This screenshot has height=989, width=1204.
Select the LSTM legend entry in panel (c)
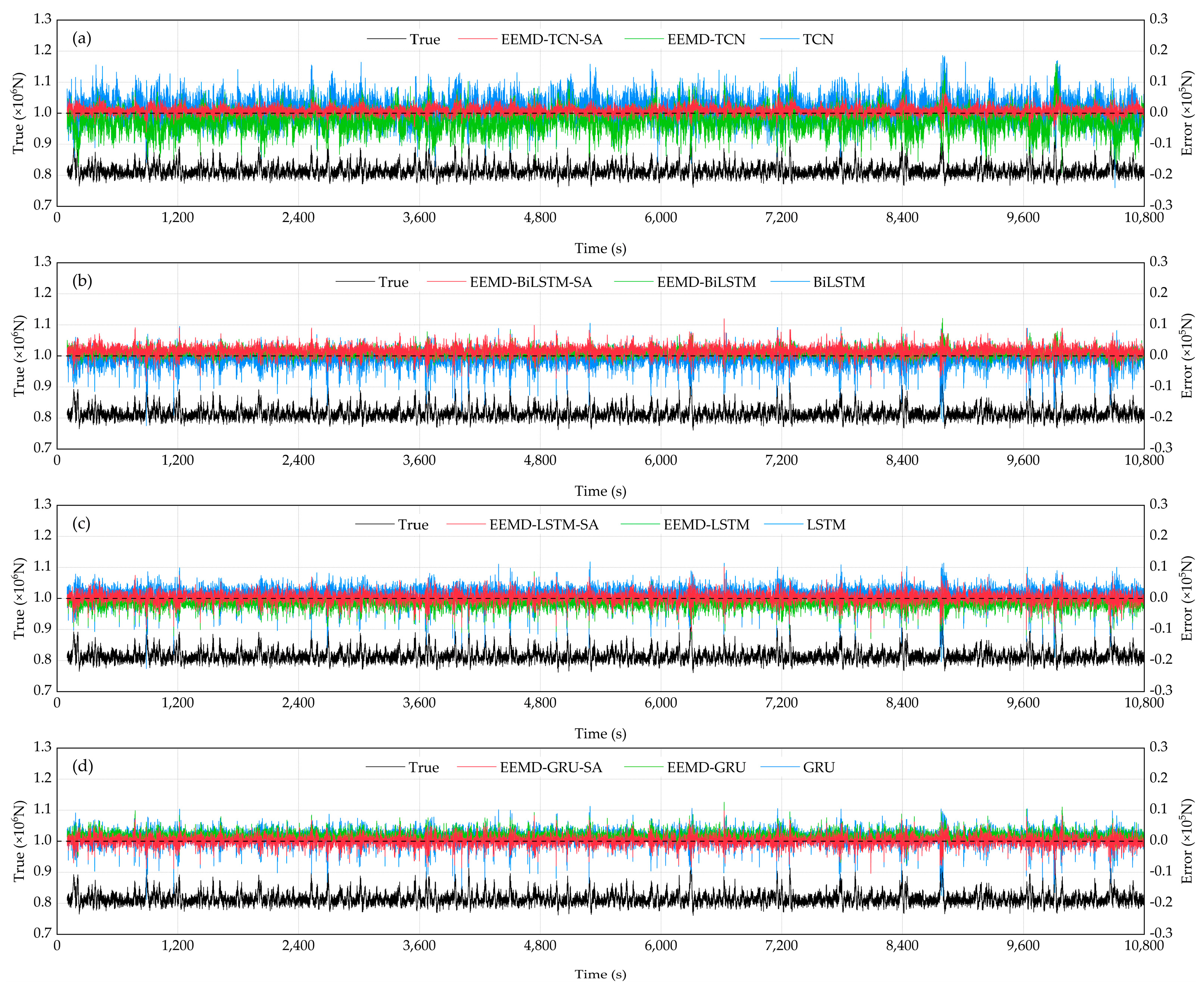pyautogui.click(x=826, y=525)
